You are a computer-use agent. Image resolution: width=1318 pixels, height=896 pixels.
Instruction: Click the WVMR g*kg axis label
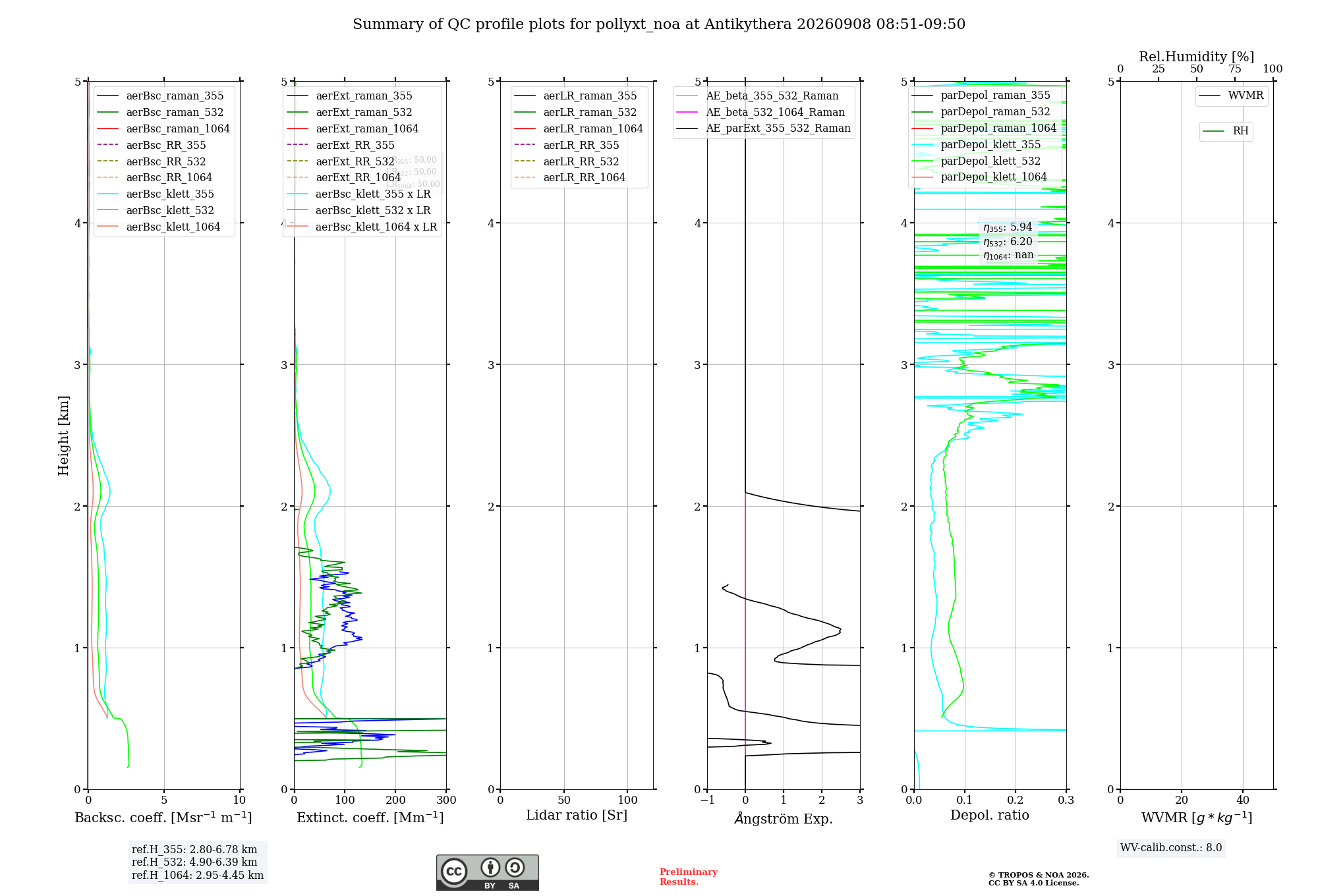coord(1197,818)
